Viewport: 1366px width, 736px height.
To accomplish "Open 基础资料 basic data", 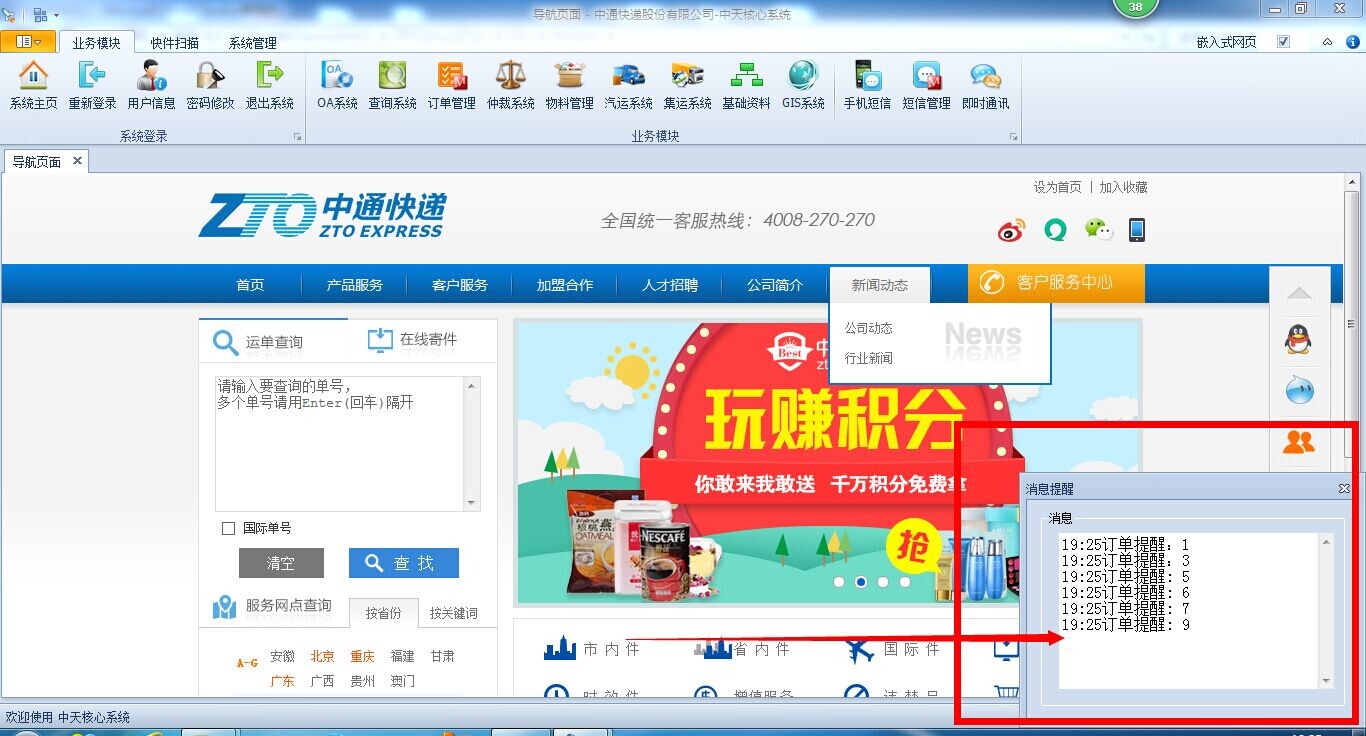I will click(746, 85).
